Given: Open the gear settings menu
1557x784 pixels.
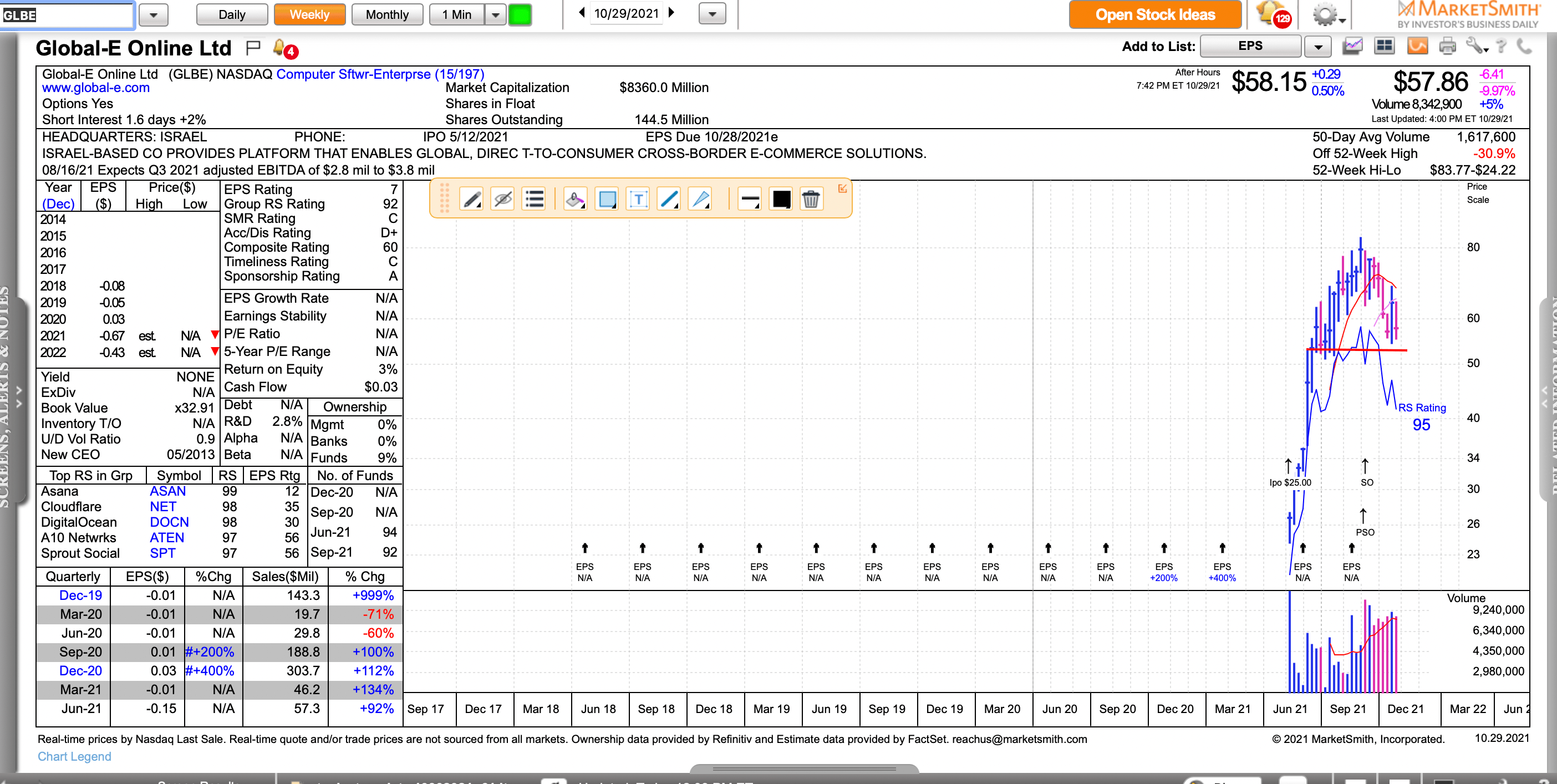Looking at the screenshot, I should (1328, 14).
